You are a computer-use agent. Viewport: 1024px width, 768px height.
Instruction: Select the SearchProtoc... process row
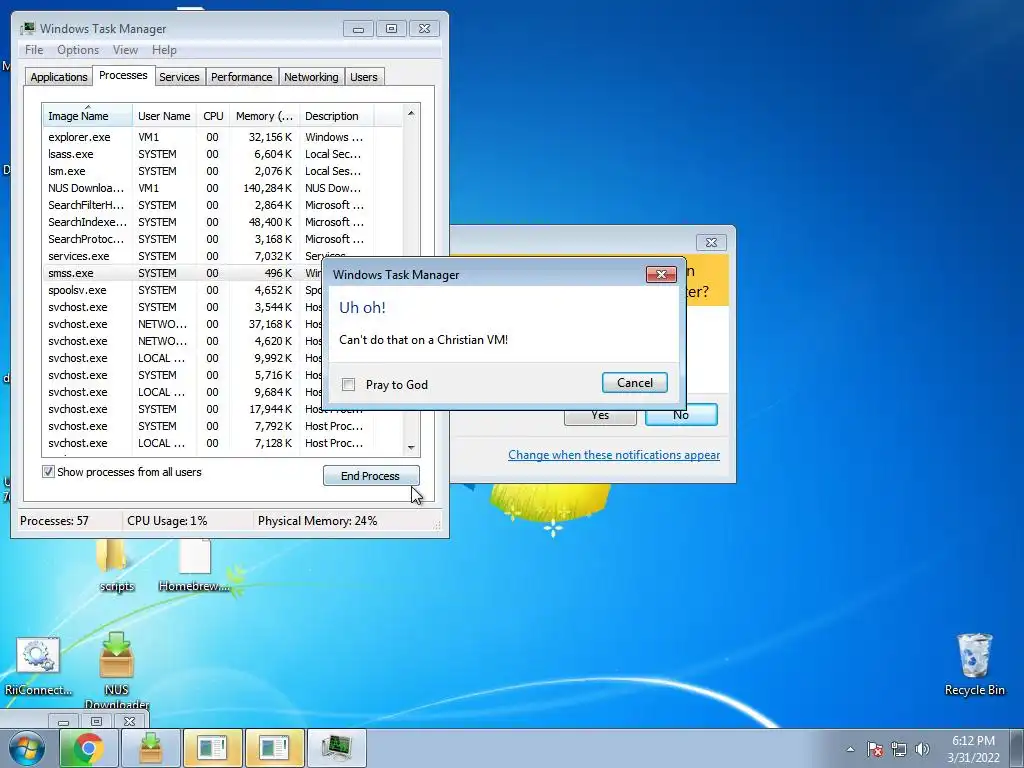coord(222,239)
